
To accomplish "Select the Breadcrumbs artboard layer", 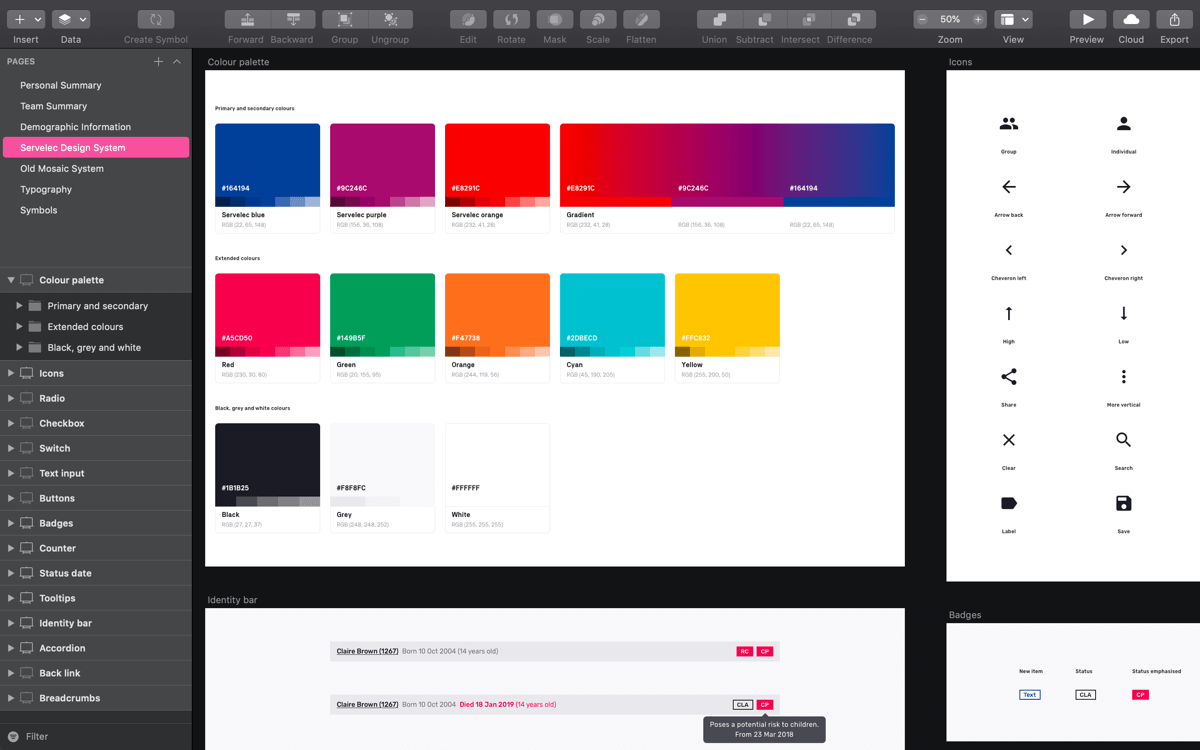I will tap(96, 698).
